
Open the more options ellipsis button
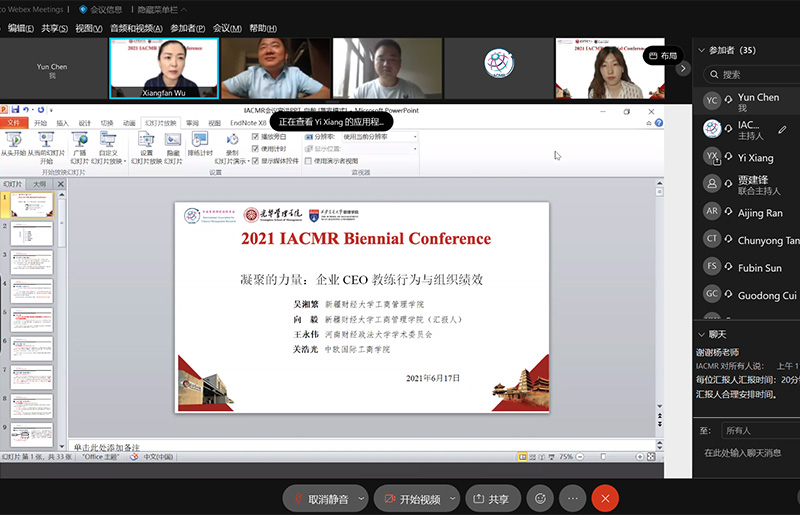pyautogui.click(x=572, y=498)
